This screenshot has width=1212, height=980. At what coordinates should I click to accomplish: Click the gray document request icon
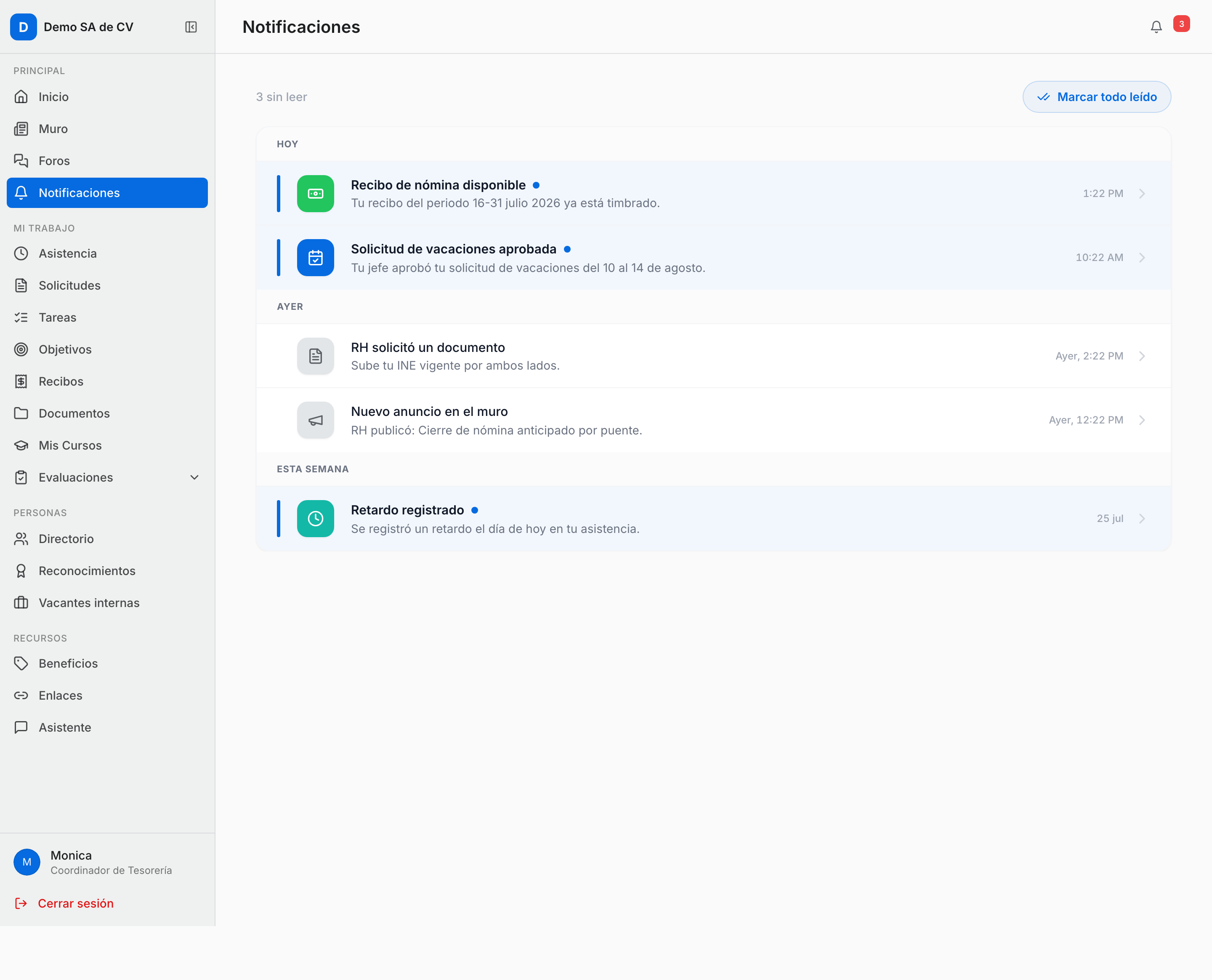click(x=315, y=356)
